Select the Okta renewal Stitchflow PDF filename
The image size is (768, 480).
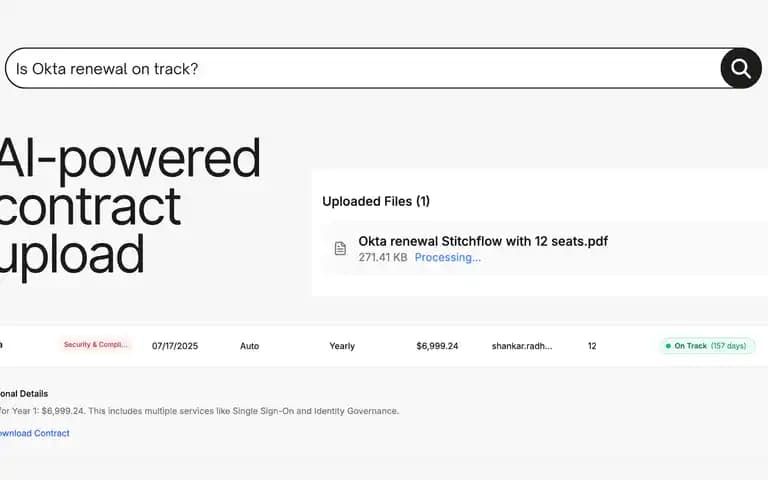coord(483,241)
